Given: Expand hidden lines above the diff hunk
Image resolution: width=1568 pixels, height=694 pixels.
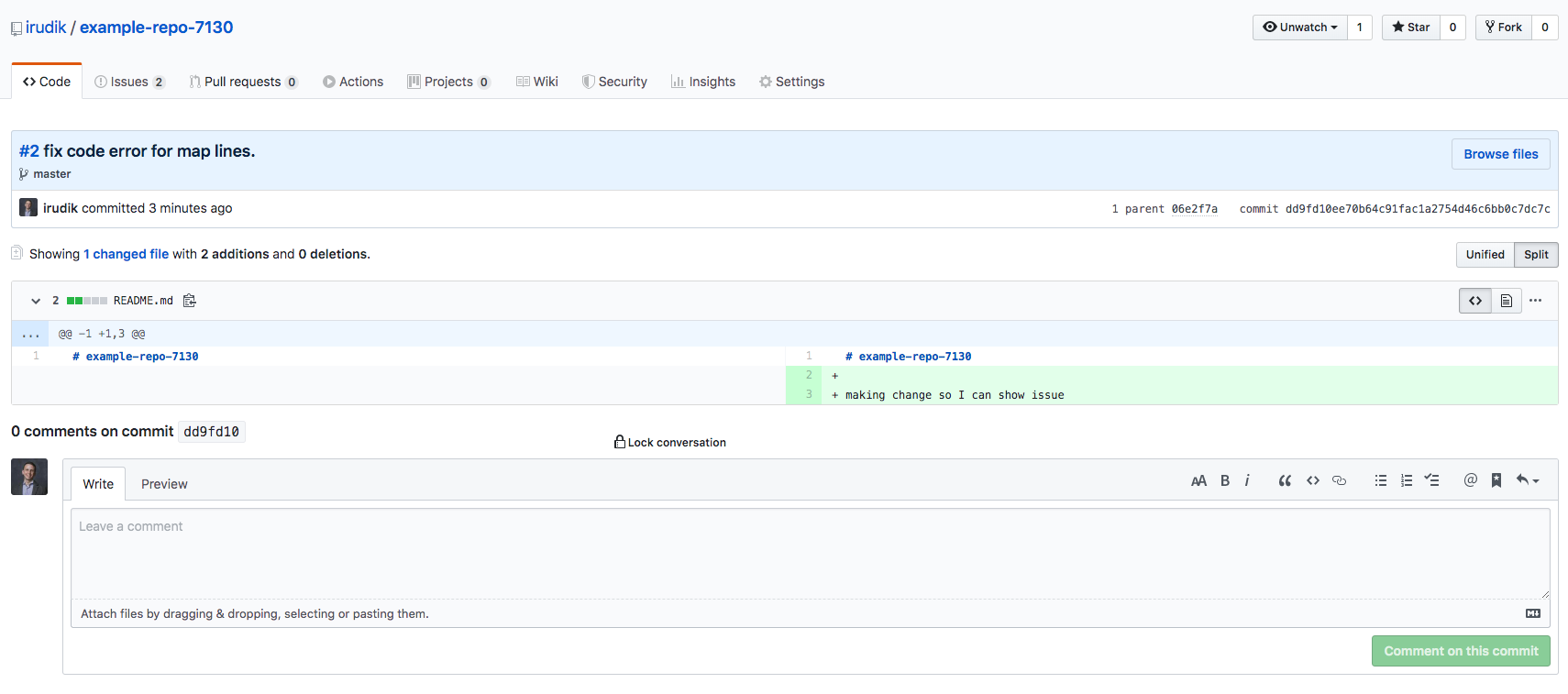Looking at the screenshot, I should 31,334.
